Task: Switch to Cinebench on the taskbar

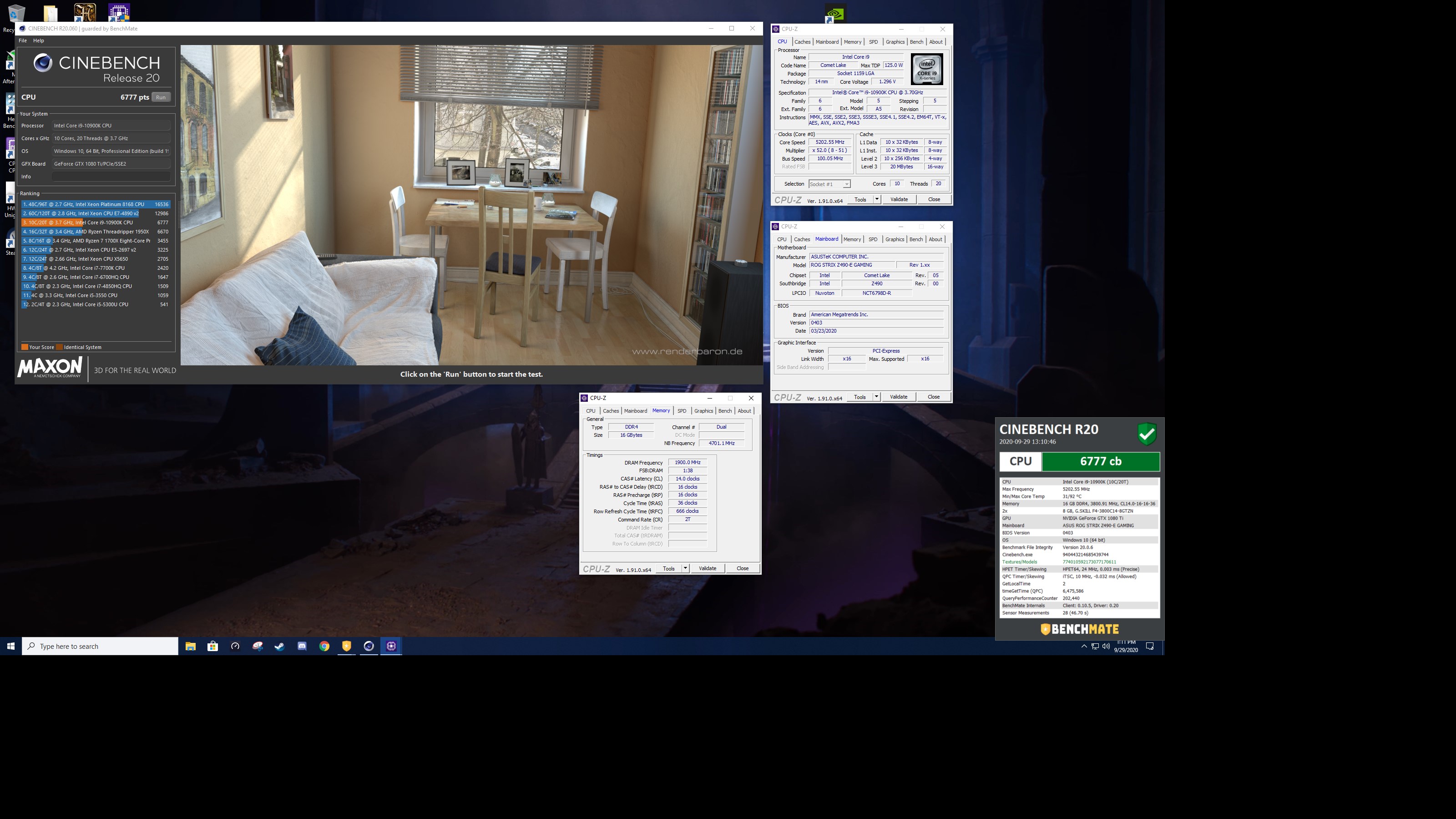Action: 369,646
